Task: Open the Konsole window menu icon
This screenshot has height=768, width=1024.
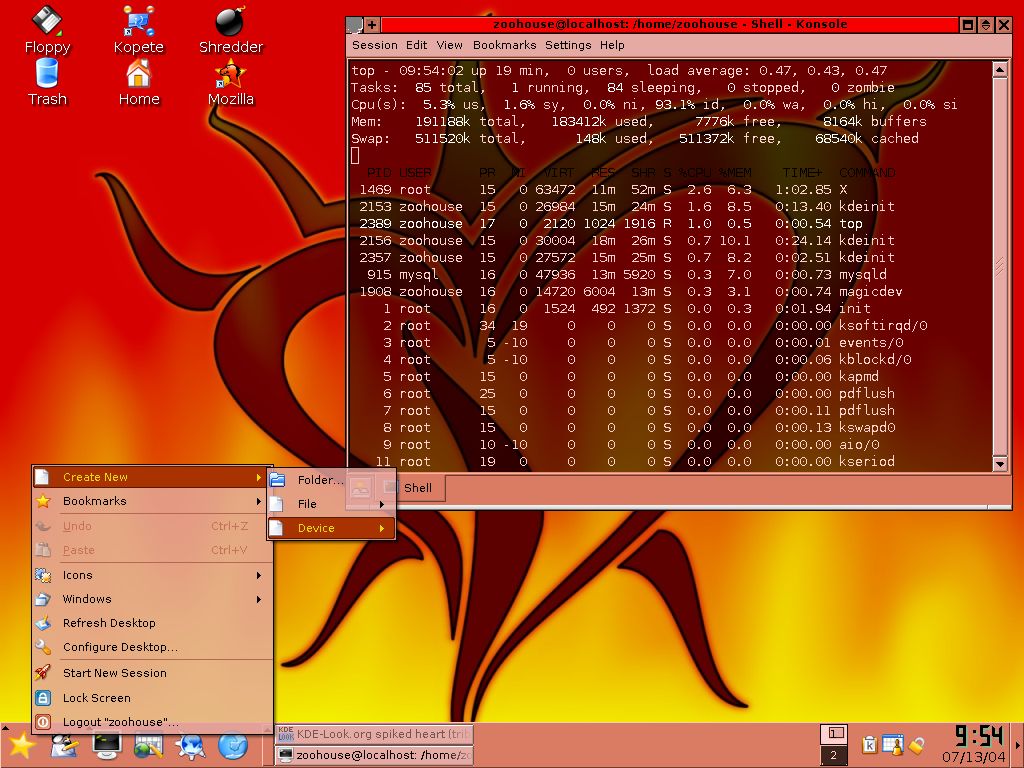Action: pyautogui.click(x=355, y=25)
